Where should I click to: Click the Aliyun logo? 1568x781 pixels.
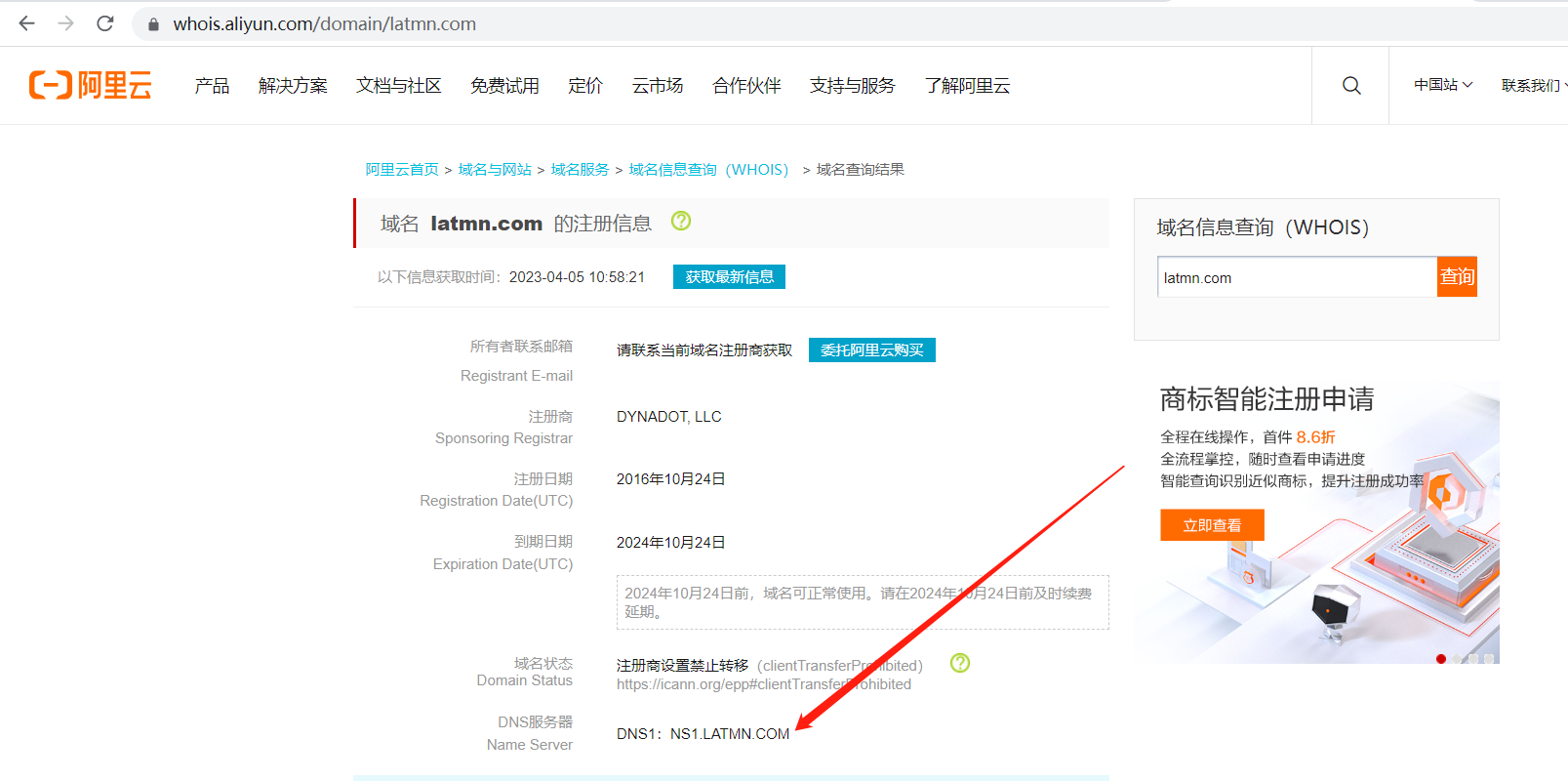[x=91, y=86]
